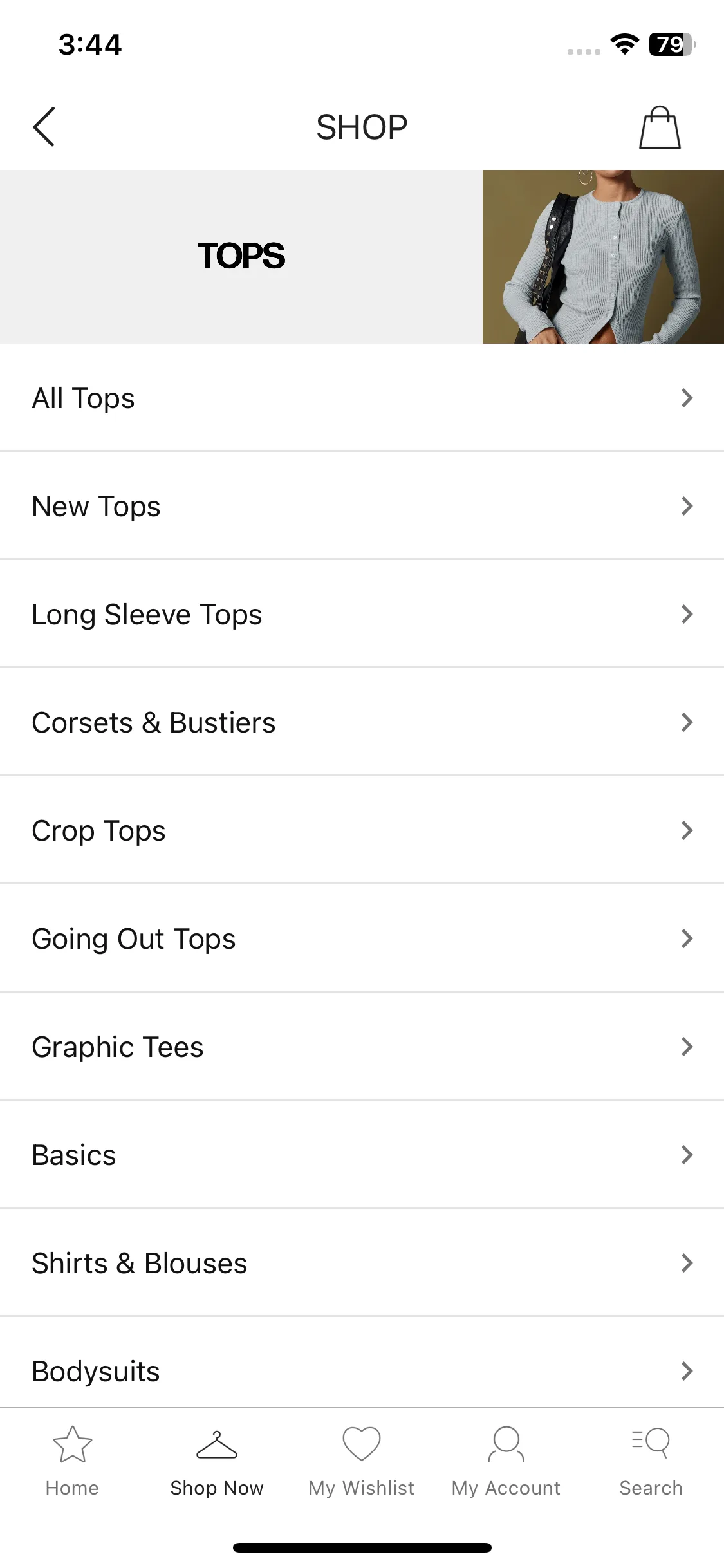Open Long Sleeve Tops category
The image size is (724, 1568).
(x=362, y=614)
